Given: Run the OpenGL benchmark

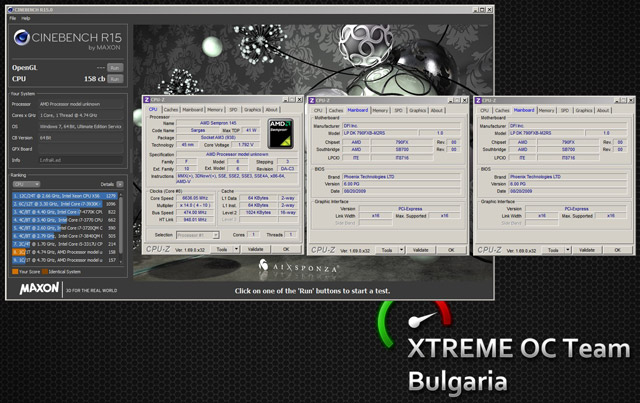Looking at the screenshot, I should 115,68.
